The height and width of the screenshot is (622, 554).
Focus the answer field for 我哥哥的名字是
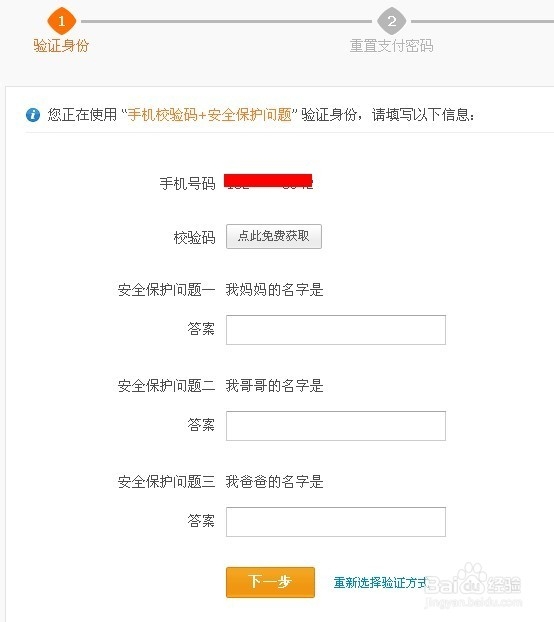click(336, 426)
